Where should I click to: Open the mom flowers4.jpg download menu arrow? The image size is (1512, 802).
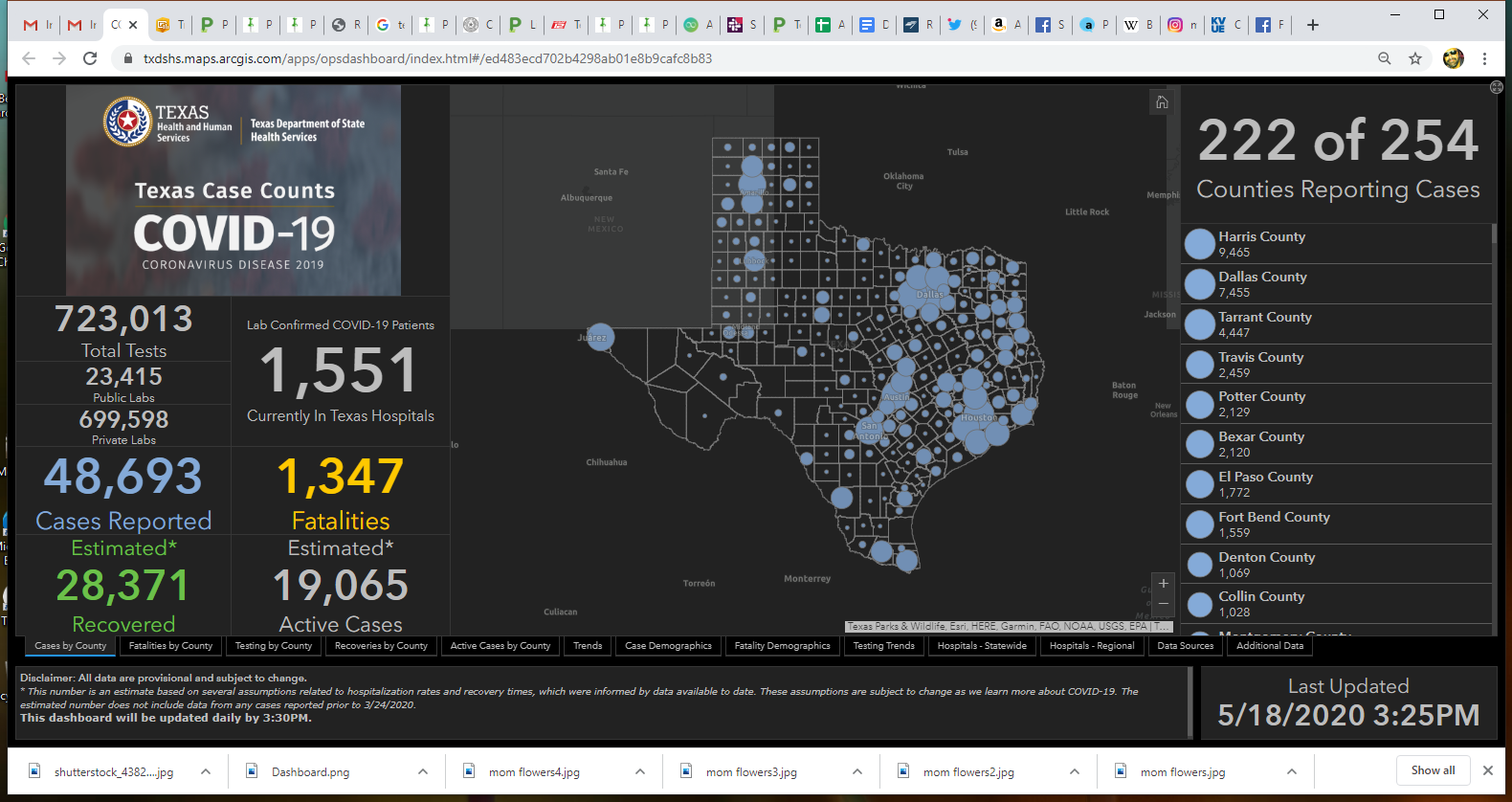(640, 771)
